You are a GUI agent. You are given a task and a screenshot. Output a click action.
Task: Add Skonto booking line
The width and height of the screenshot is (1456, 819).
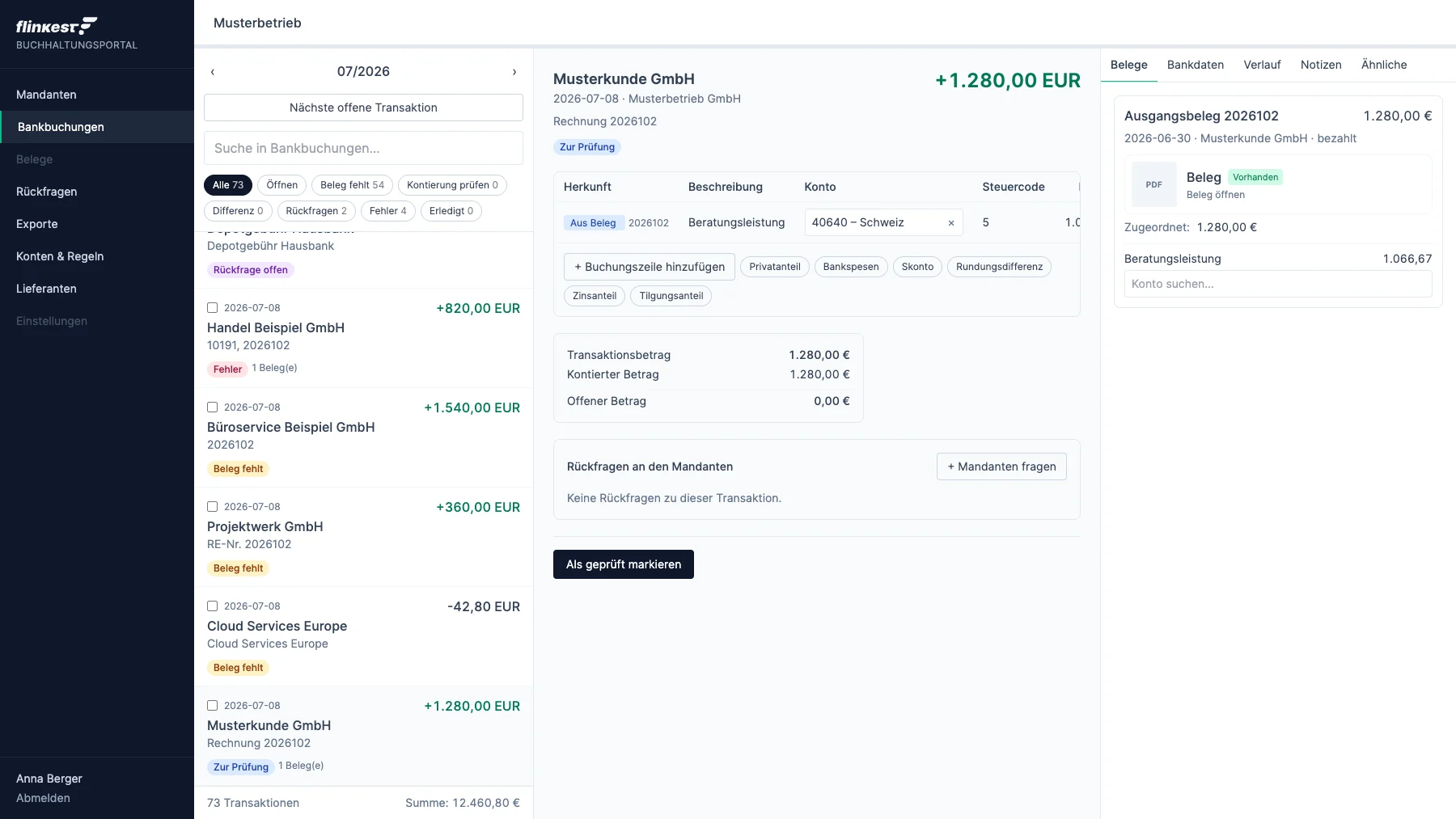pos(917,267)
